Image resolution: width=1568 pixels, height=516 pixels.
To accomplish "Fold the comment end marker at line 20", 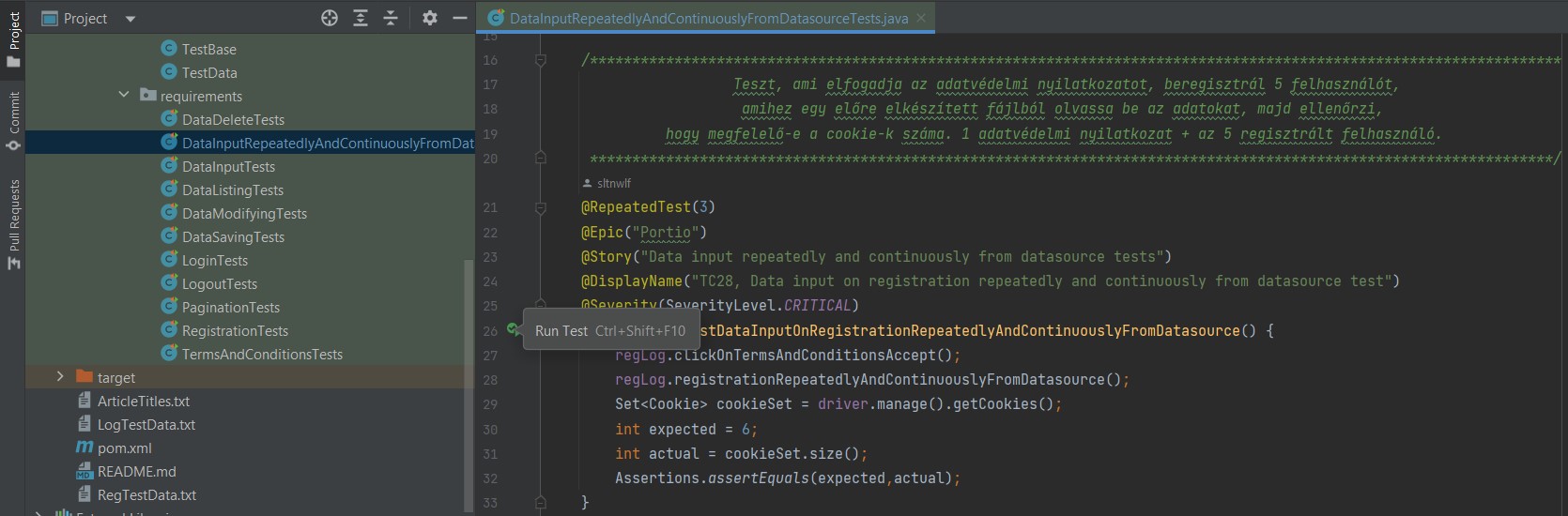I will click(x=541, y=158).
